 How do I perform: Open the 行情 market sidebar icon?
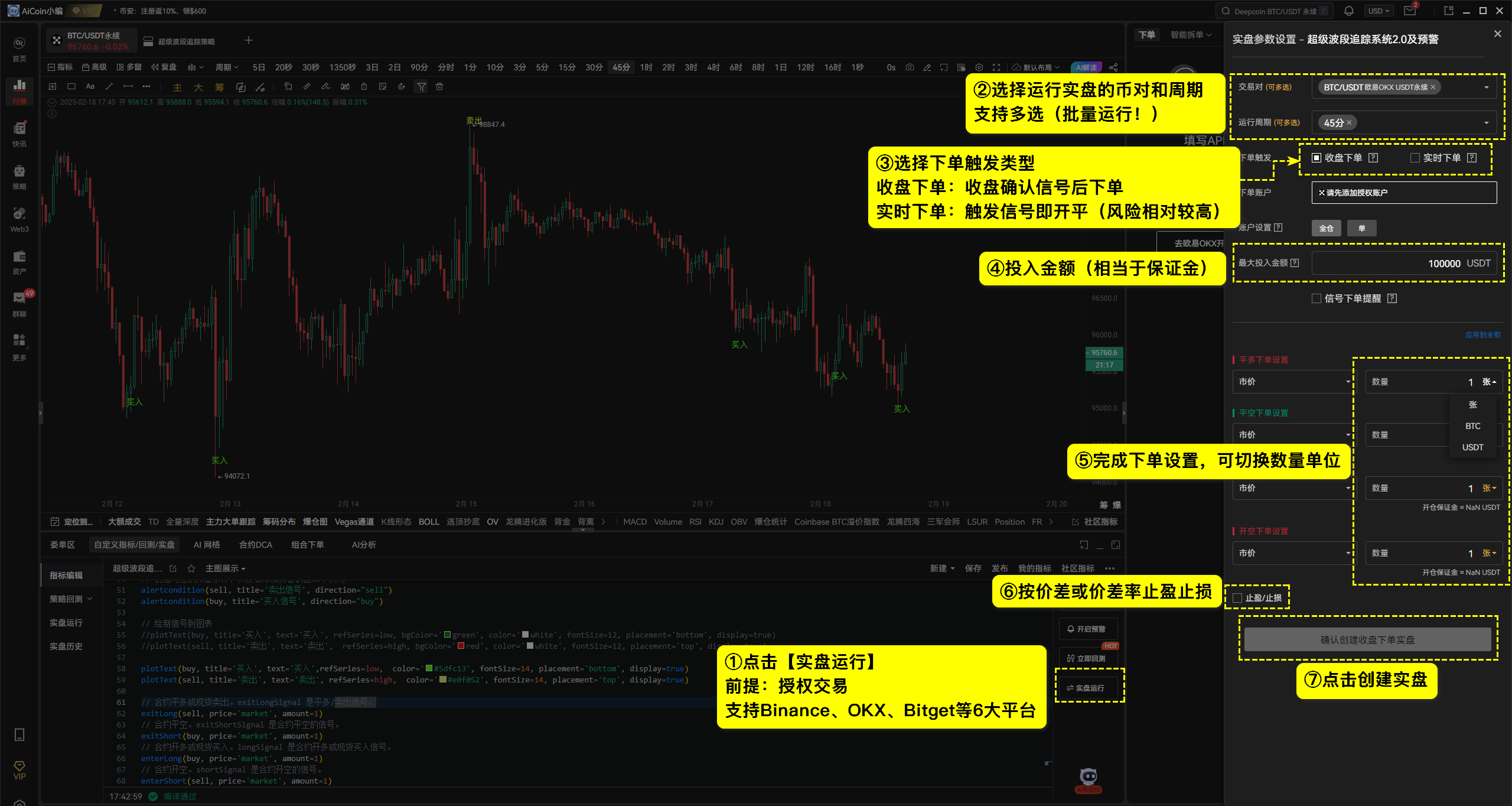pos(19,91)
